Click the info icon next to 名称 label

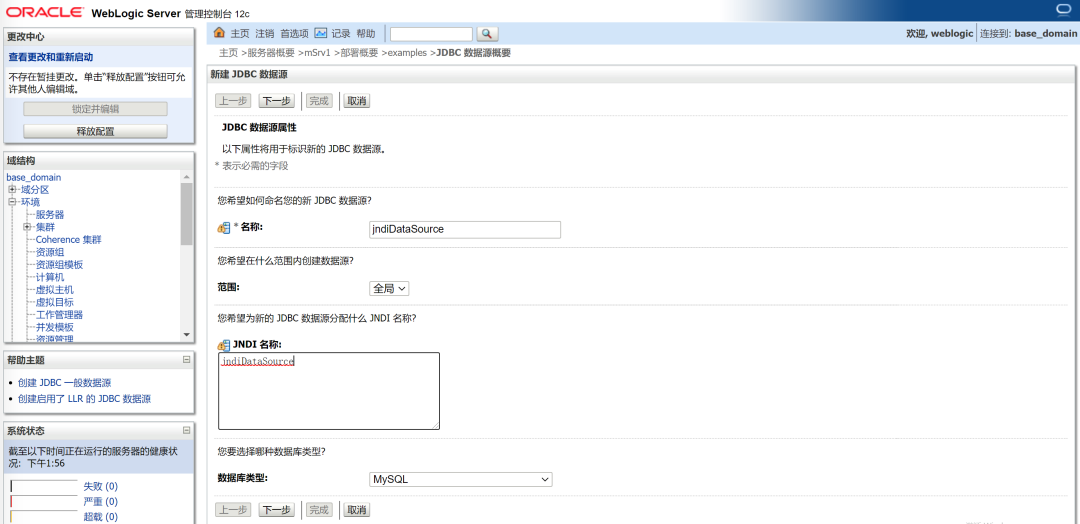coord(223,228)
